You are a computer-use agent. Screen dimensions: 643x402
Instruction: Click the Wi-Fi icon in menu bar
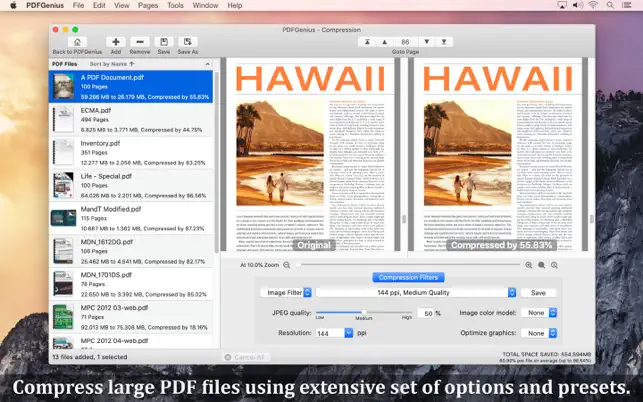click(593, 5)
